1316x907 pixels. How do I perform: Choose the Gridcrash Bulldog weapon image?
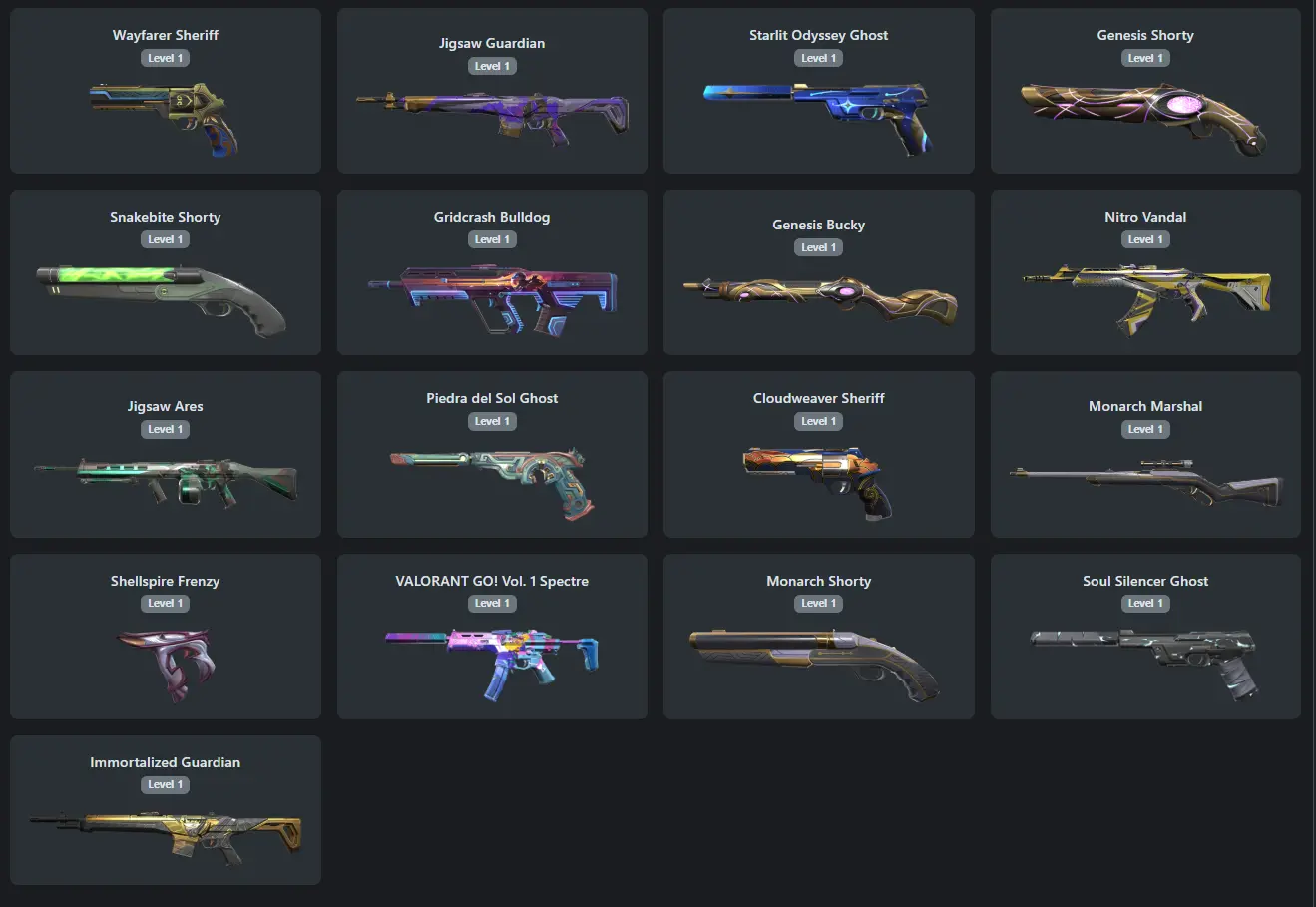492,298
